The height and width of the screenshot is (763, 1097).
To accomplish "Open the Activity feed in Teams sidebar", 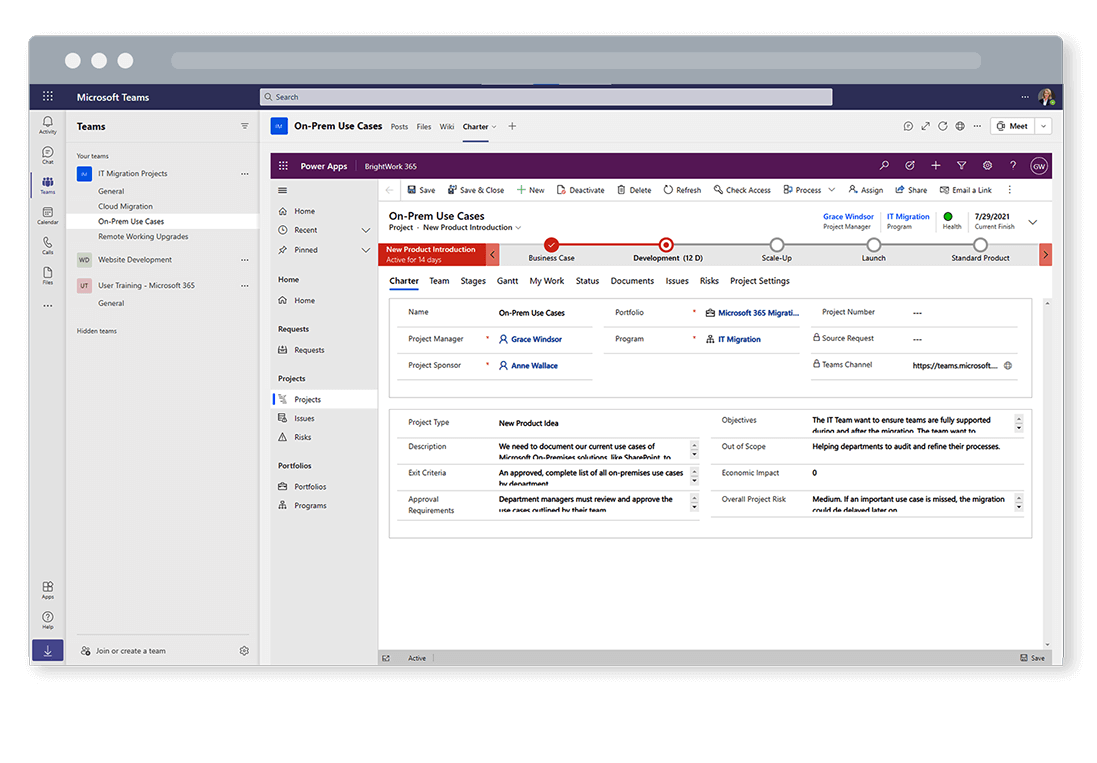I will pos(48,124).
